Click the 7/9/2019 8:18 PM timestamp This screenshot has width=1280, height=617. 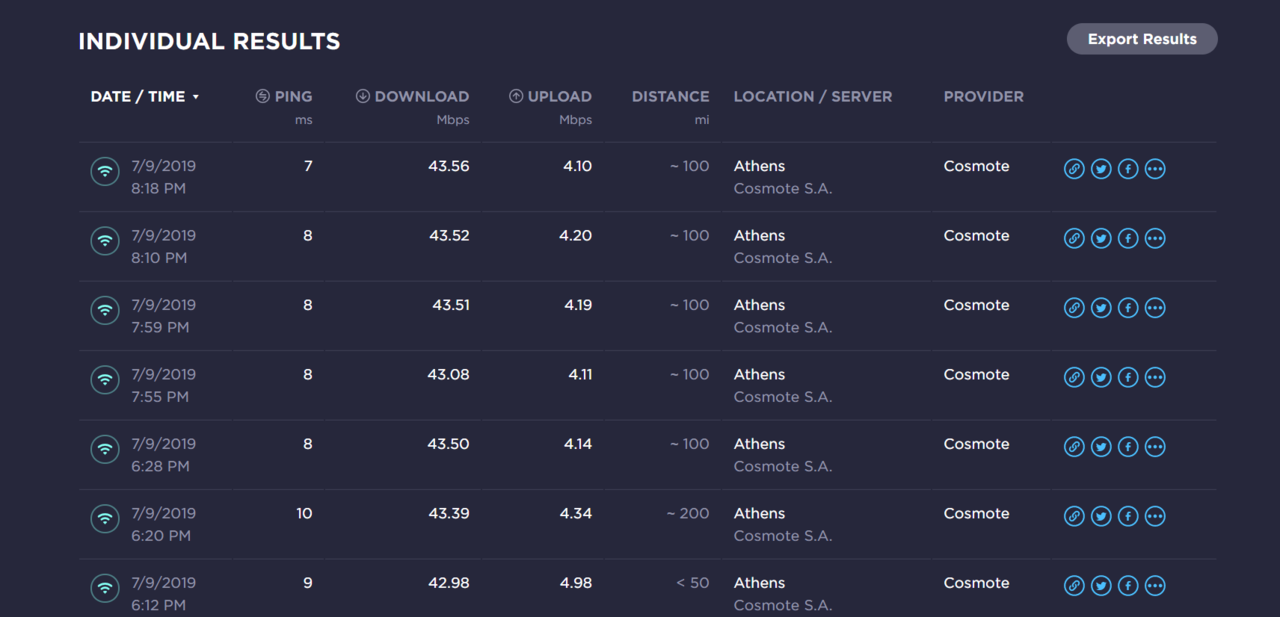163,177
